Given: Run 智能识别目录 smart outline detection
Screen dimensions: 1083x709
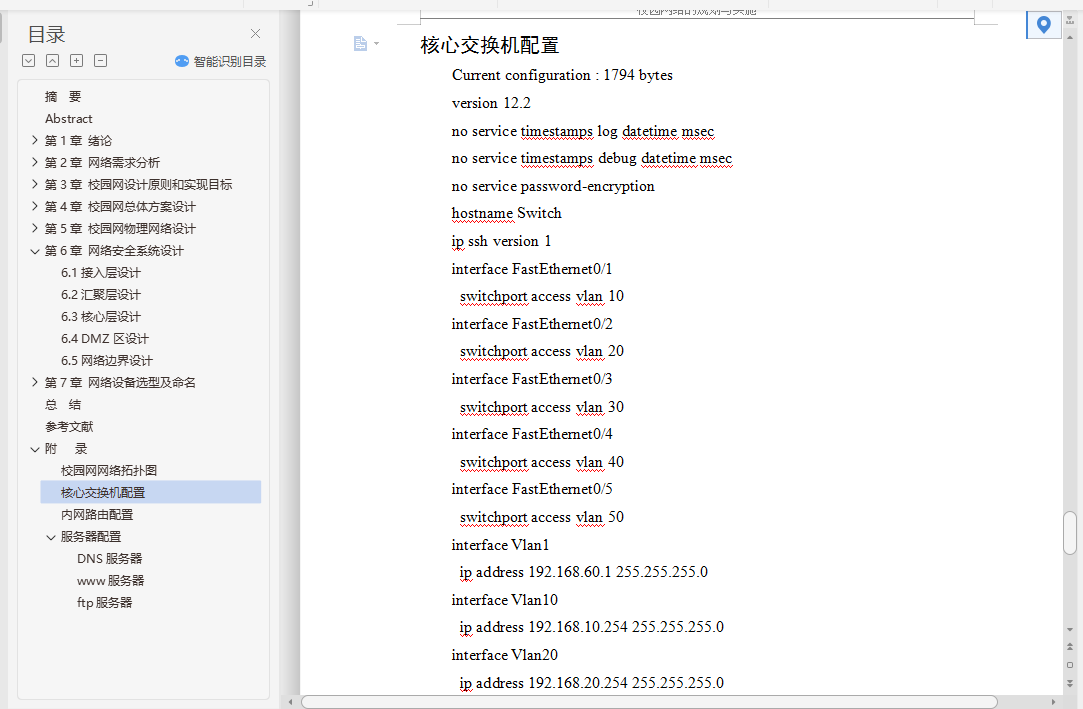Looking at the screenshot, I should point(220,61).
